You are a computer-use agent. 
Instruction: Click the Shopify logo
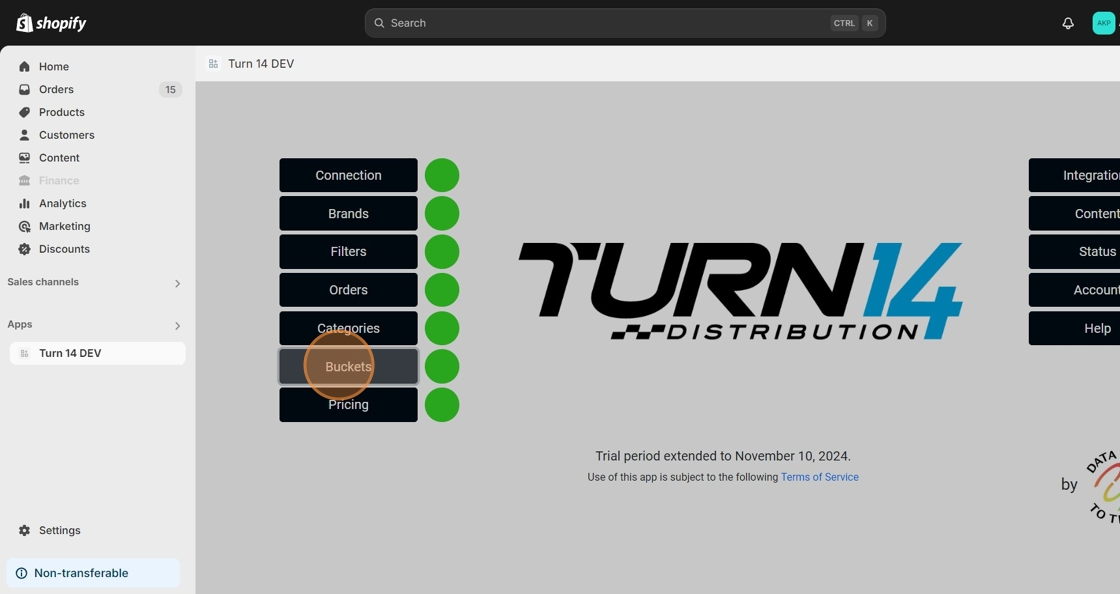click(51, 23)
